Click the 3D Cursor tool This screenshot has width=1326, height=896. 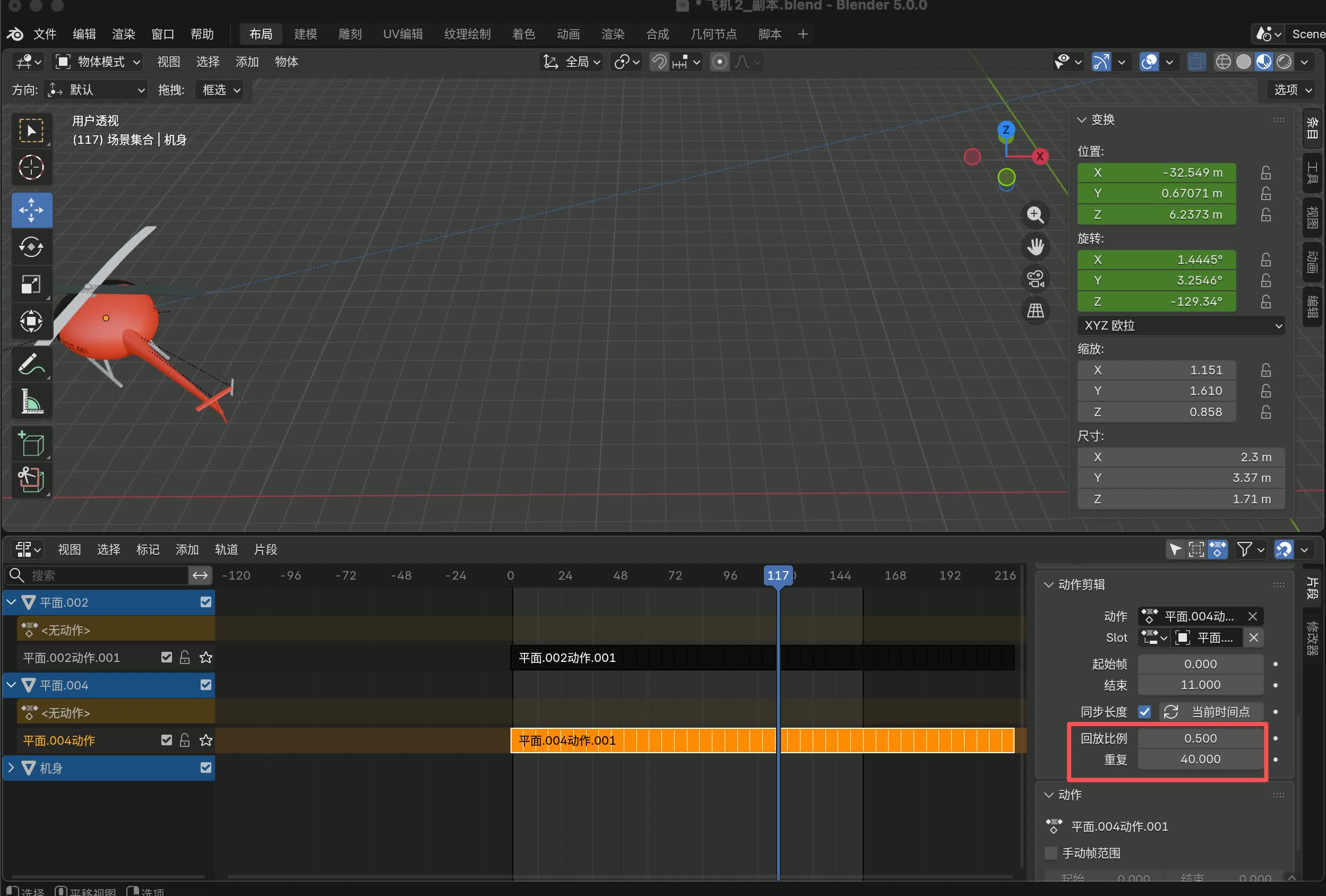(31, 167)
